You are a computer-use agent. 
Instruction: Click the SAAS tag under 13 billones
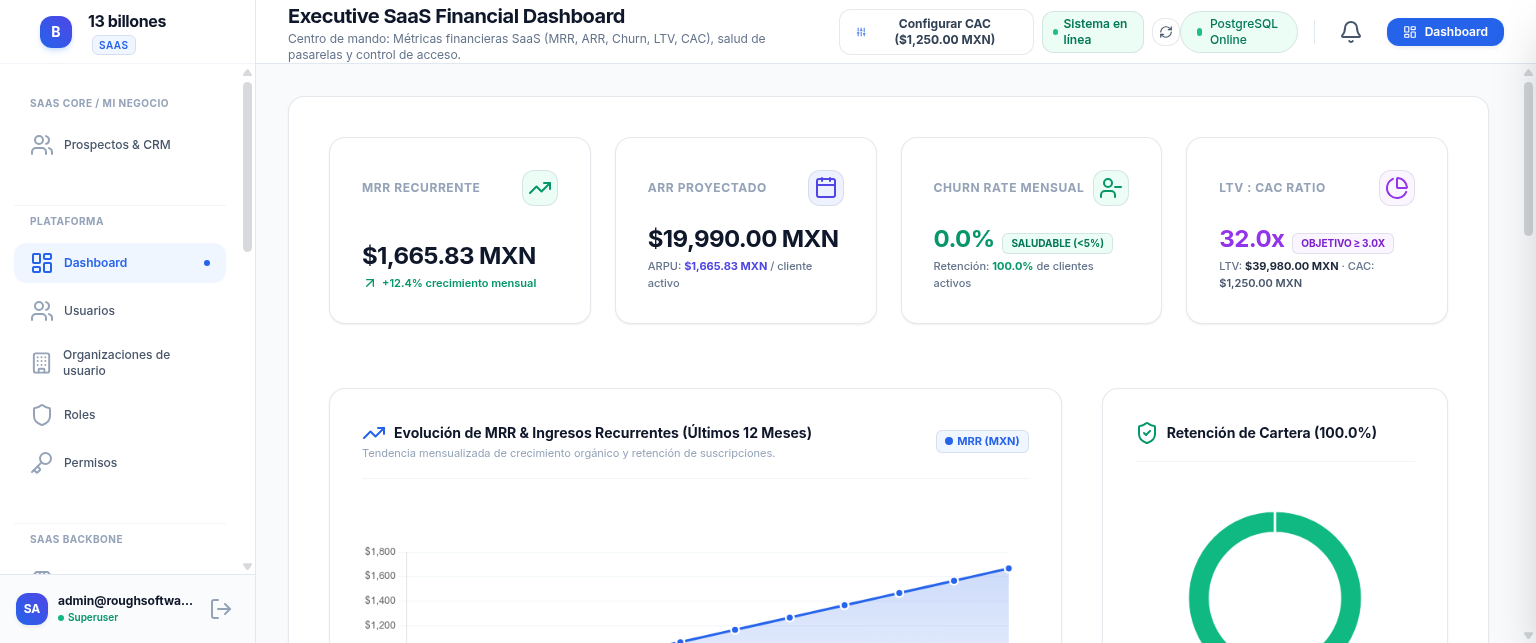coord(114,45)
